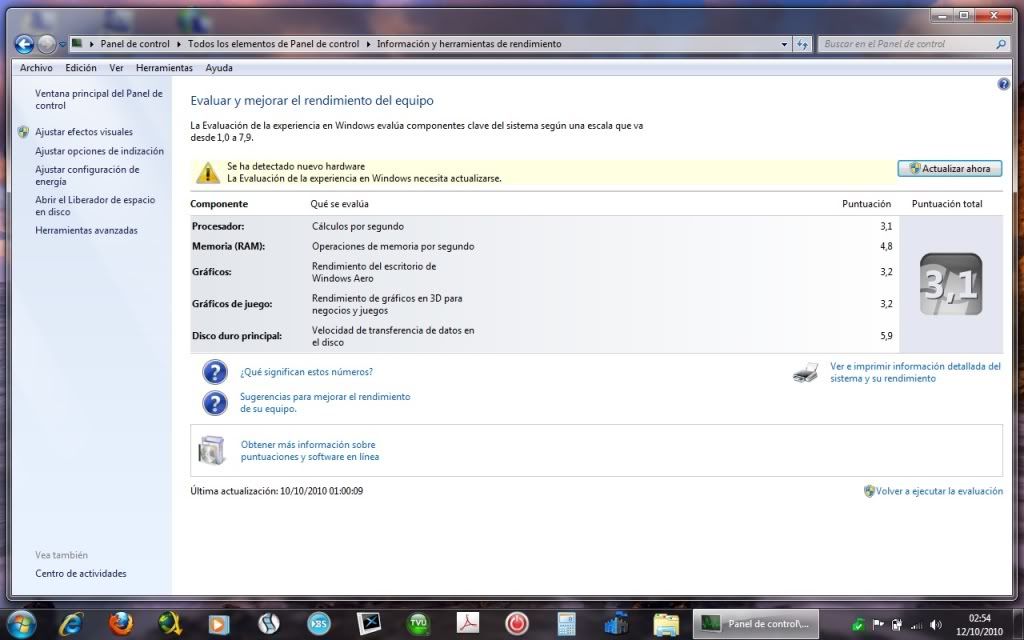The image size is (1024, 640).
Task: Launch Firefox from the taskbar
Action: click(120, 624)
